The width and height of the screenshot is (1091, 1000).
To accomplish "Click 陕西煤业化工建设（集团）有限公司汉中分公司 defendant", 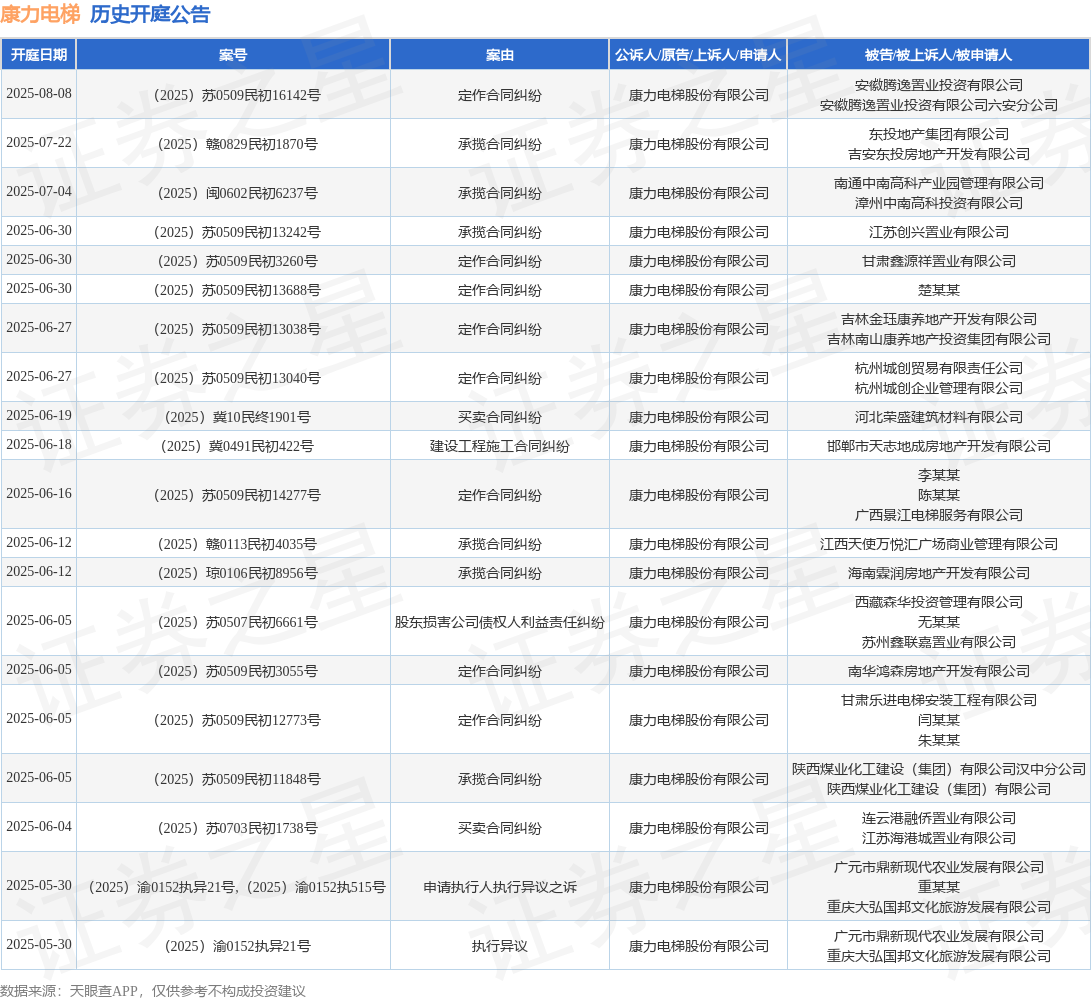I will pos(939,769).
